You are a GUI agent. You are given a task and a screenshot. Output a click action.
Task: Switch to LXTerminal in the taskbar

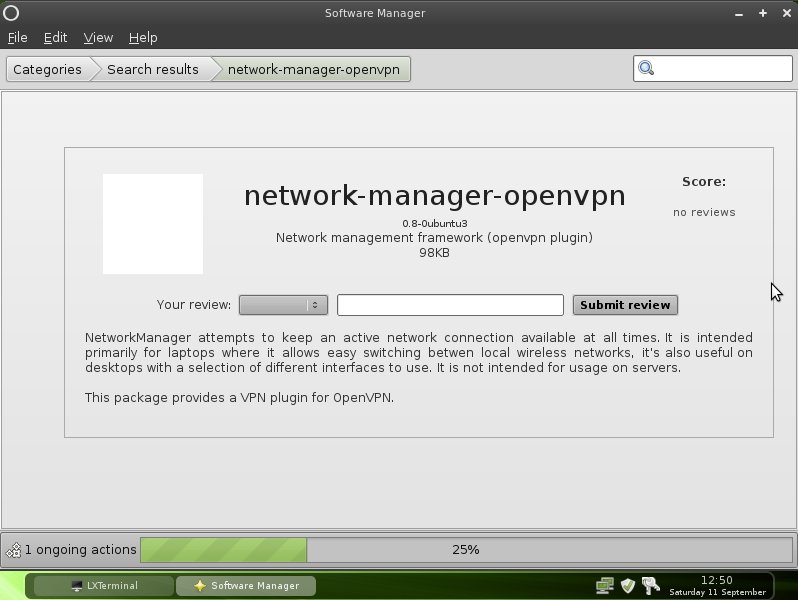(x=104, y=586)
